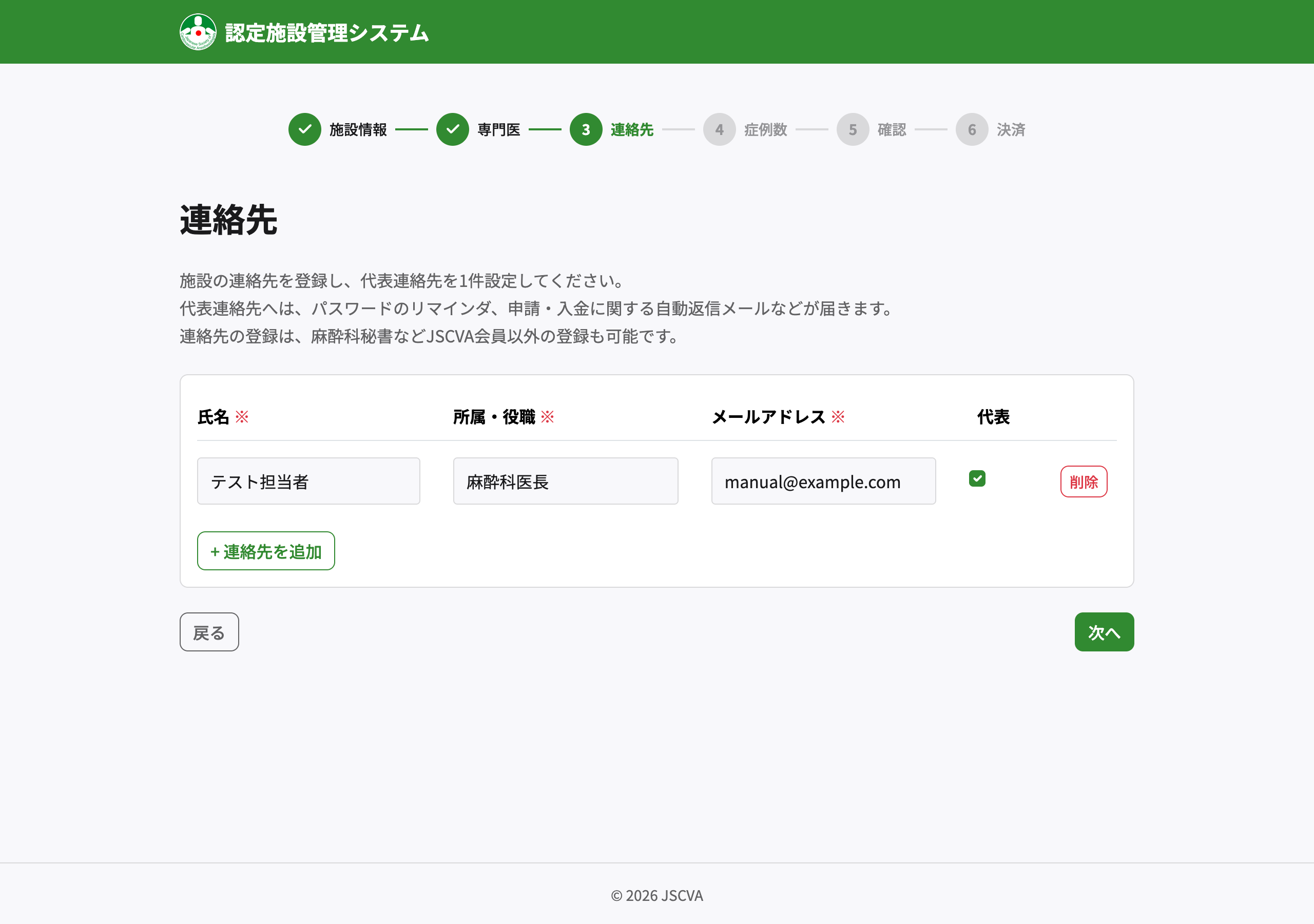Click the 専門医 completed checkmark icon
Viewport: 1314px width, 924px height.
point(453,130)
